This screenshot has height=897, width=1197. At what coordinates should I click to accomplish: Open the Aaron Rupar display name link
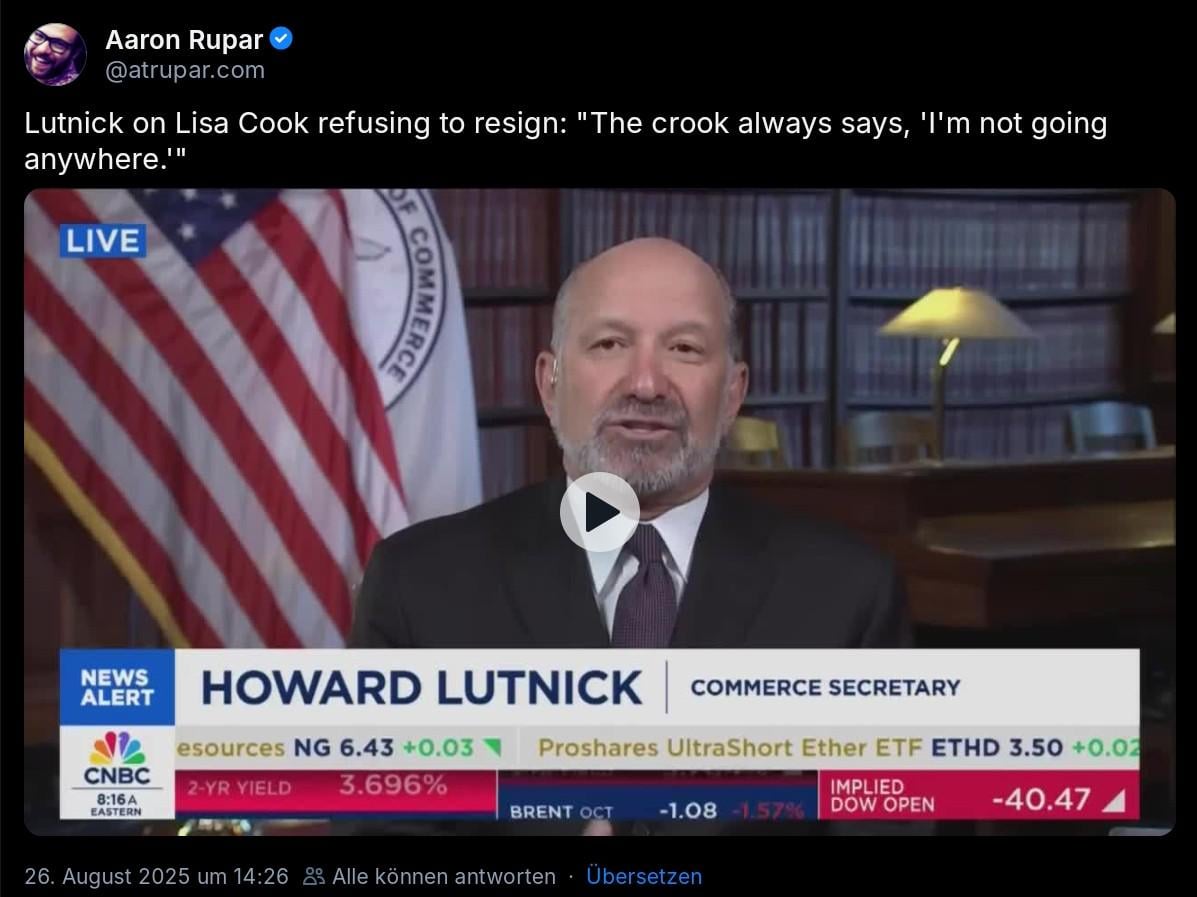[x=184, y=39]
